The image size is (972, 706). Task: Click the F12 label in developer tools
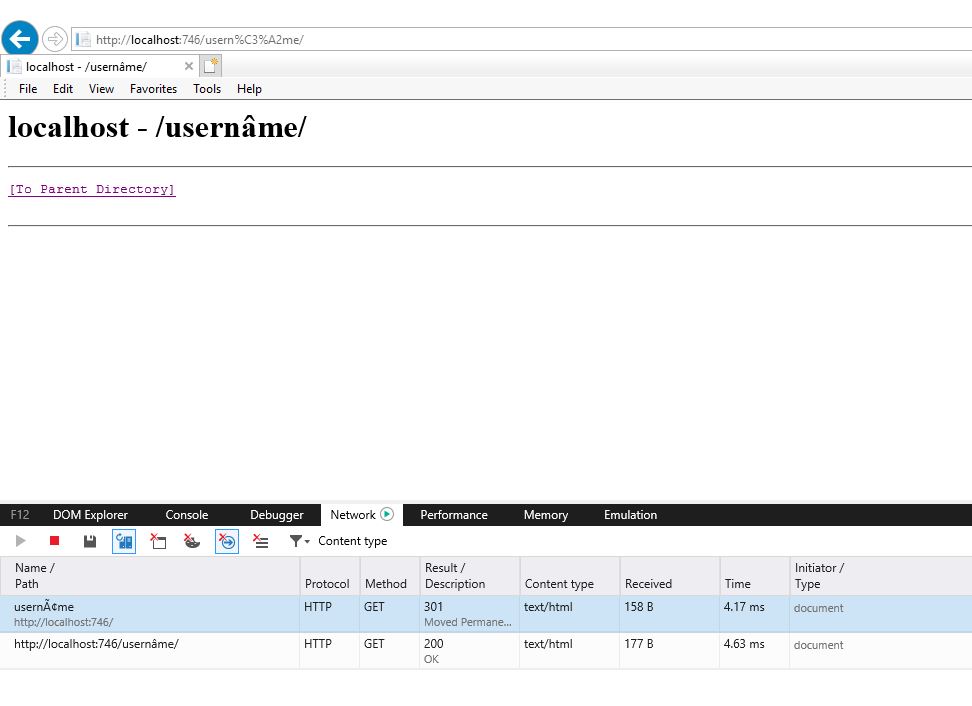20,514
